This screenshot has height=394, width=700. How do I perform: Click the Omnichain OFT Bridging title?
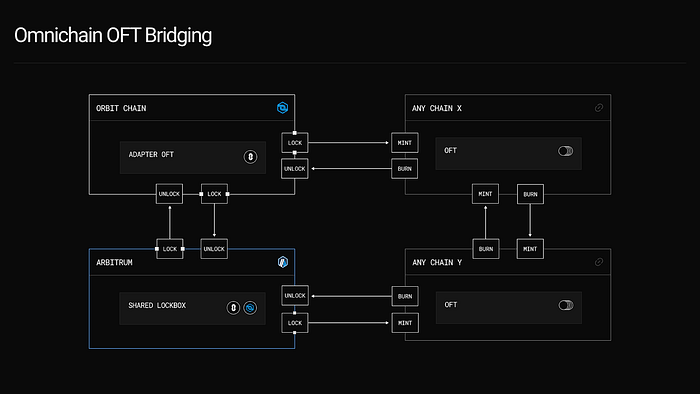tap(113, 36)
